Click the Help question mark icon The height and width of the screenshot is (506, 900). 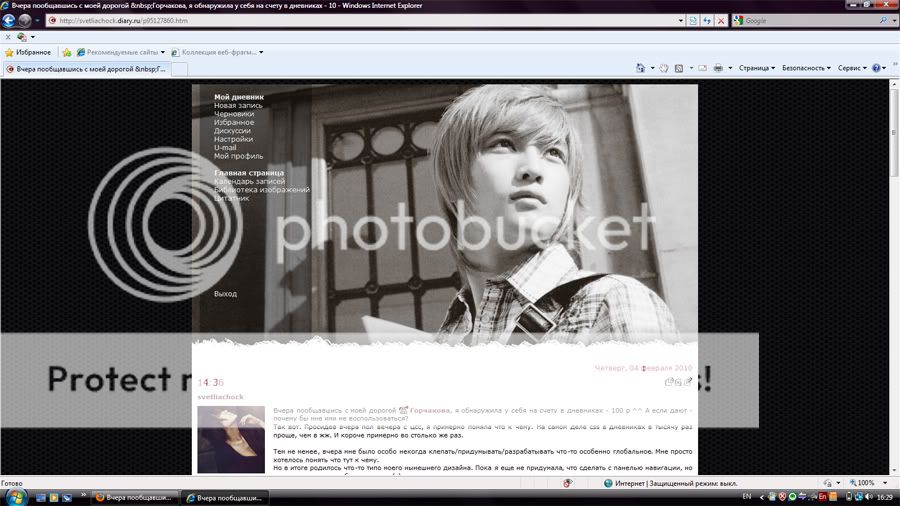(x=876, y=68)
